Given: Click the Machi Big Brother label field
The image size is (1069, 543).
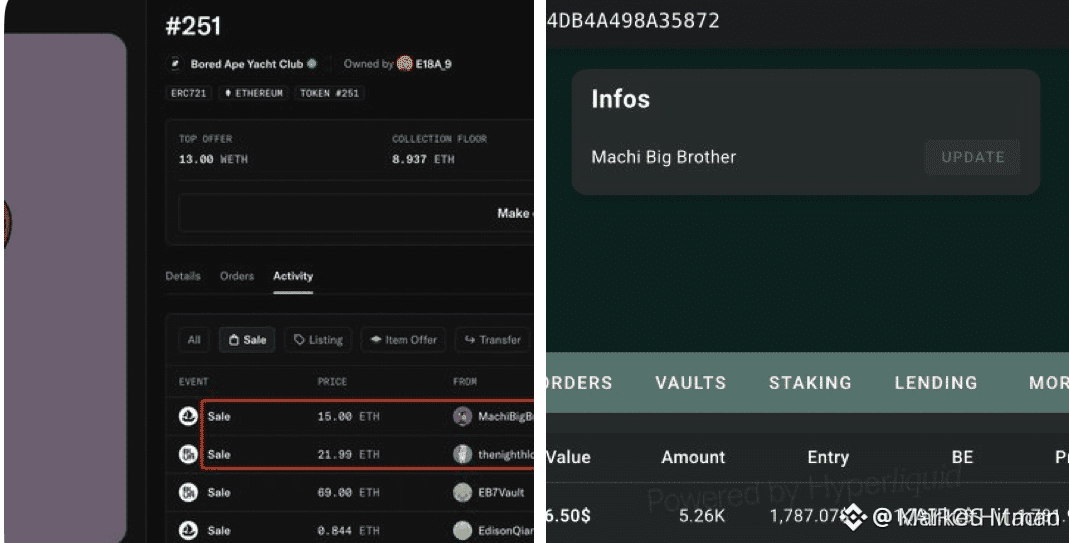Looking at the screenshot, I should pyautogui.click(x=663, y=157).
